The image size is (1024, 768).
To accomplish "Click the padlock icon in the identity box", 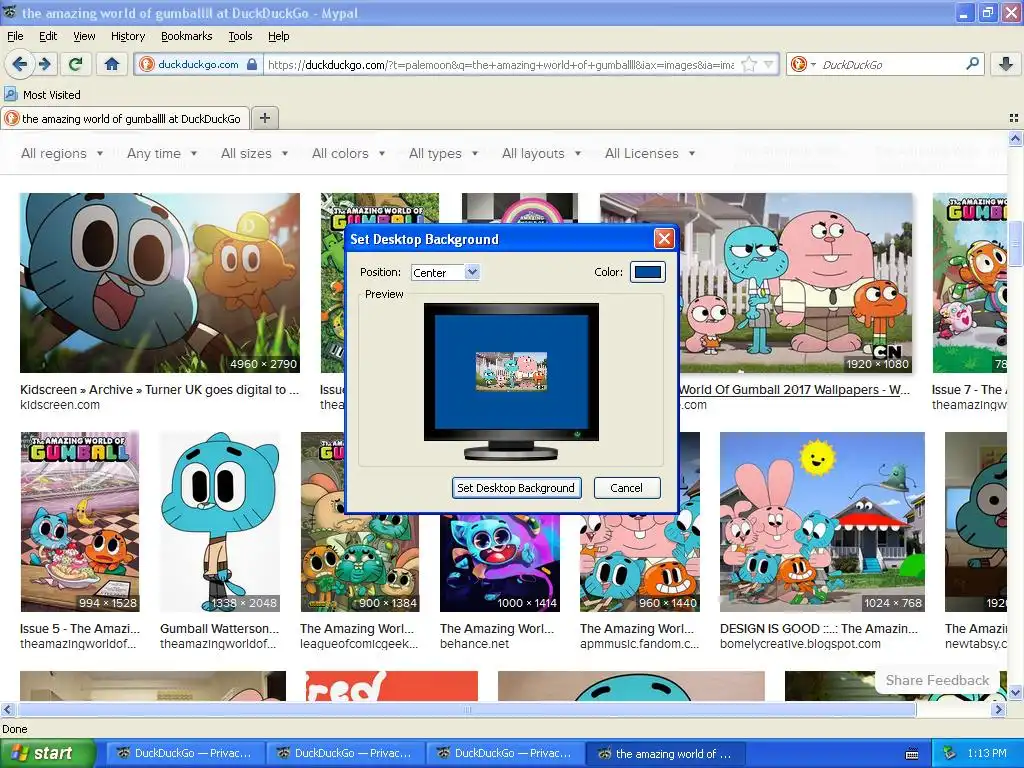I will 252,64.
